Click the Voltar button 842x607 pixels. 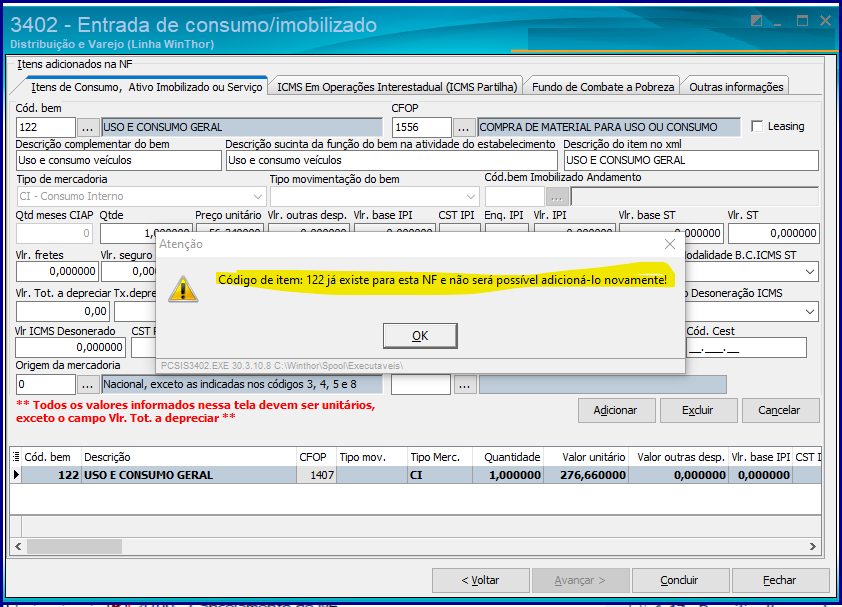coord(480,580)
